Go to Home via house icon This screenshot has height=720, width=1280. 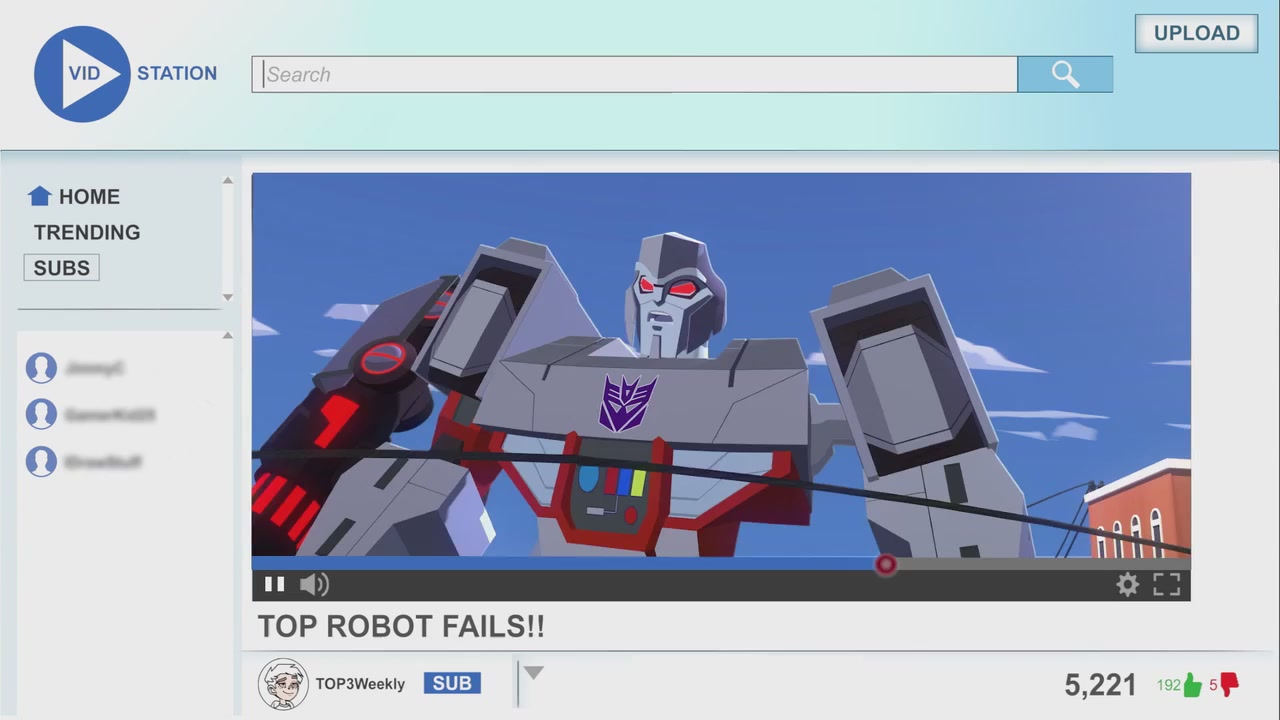point(39,196)
